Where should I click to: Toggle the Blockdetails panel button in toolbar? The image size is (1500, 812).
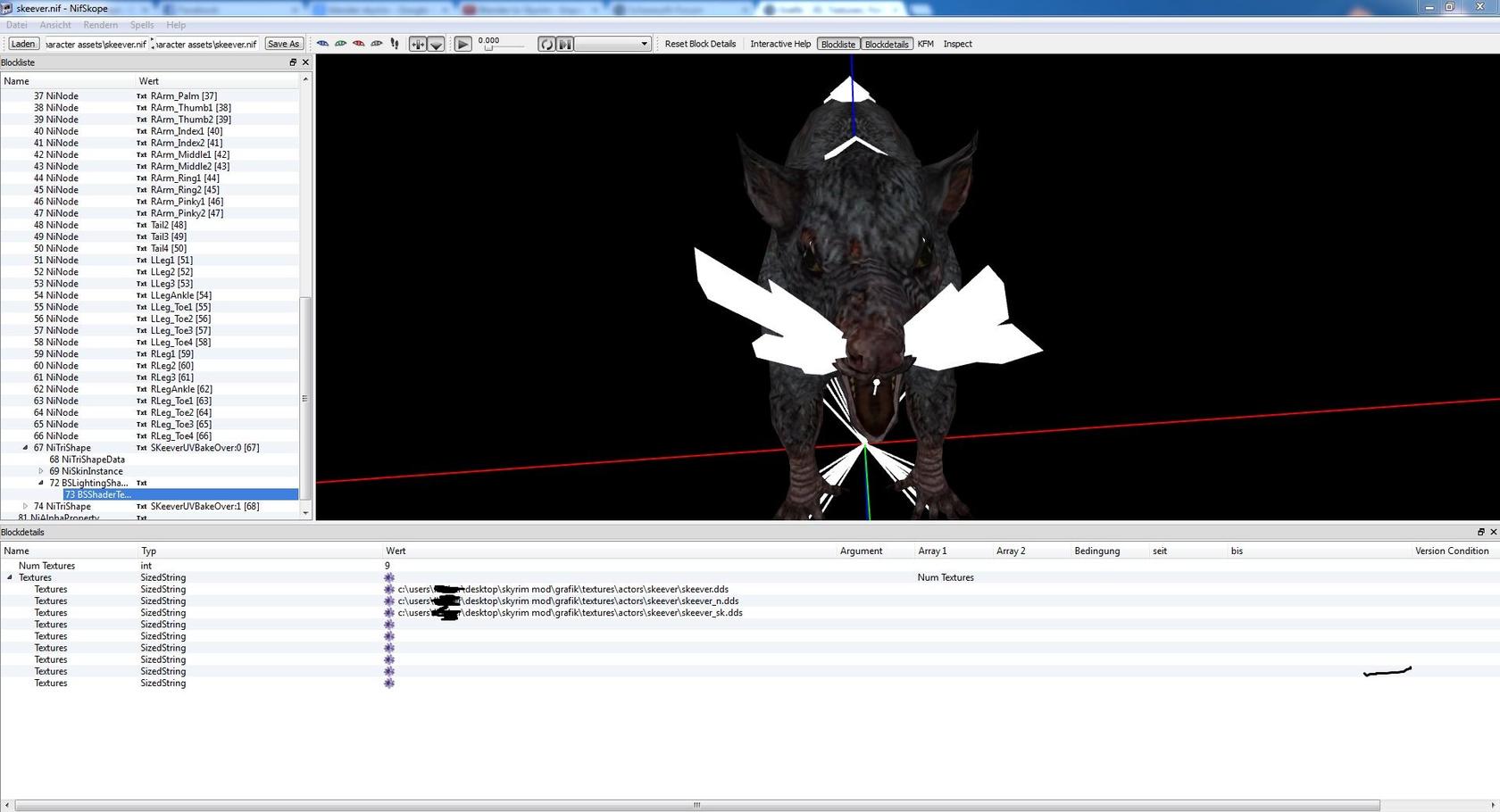coord(887,44)
